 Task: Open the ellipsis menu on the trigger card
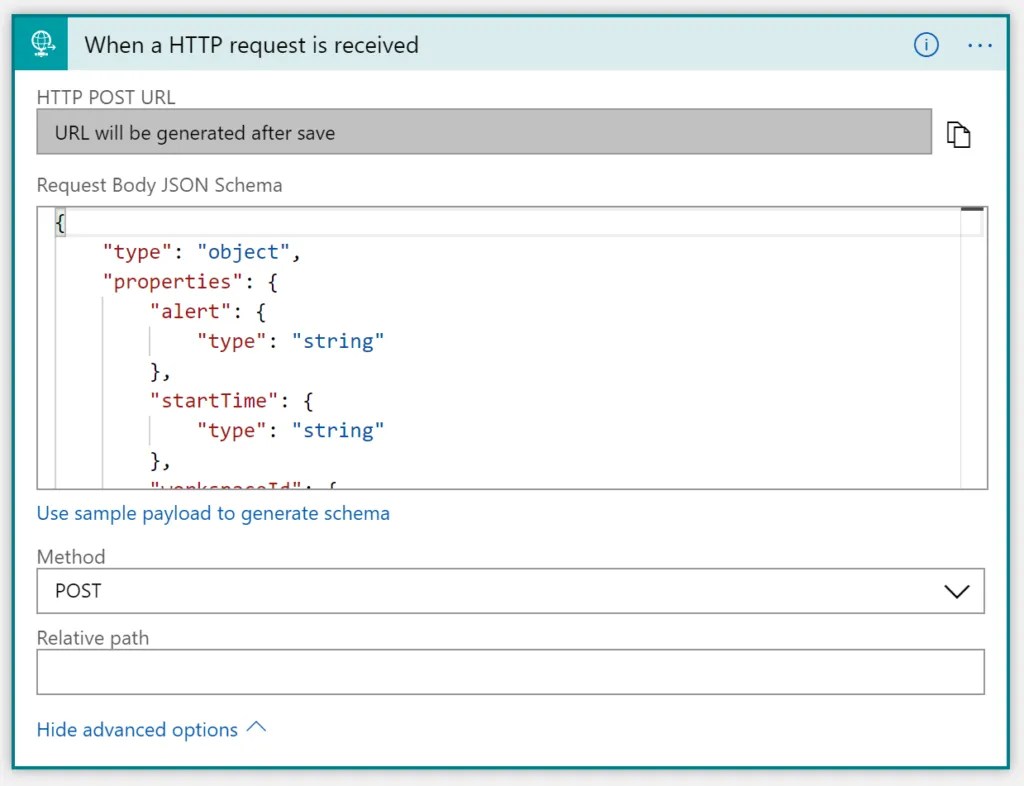[x=980, y=45]
